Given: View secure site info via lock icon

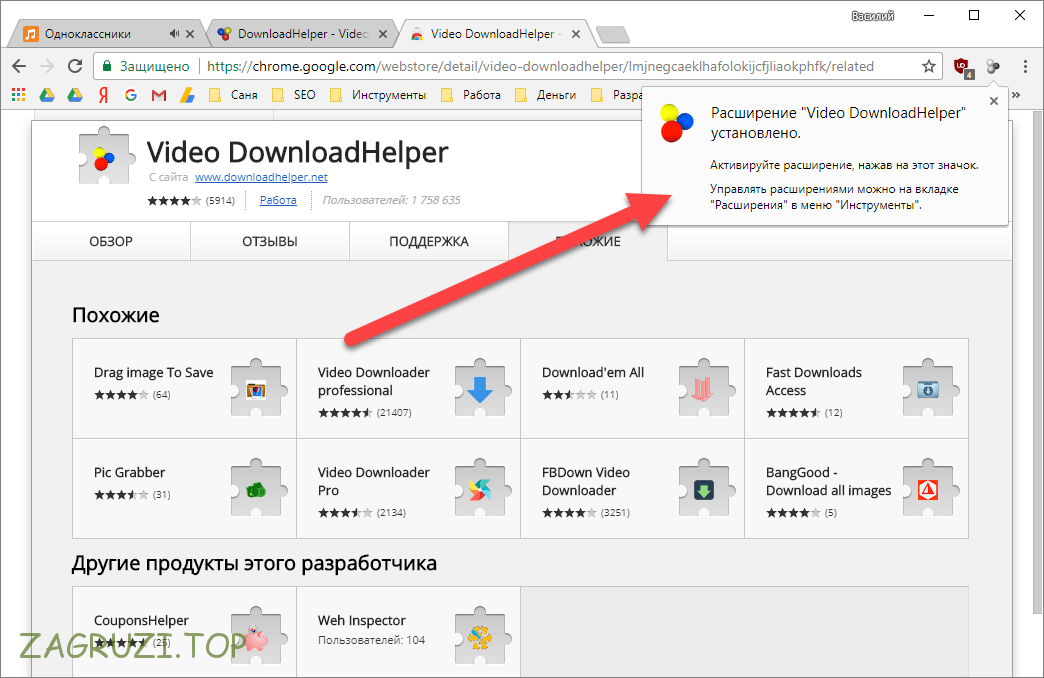Looking at the screenshot, I should [x=106, y=66].
